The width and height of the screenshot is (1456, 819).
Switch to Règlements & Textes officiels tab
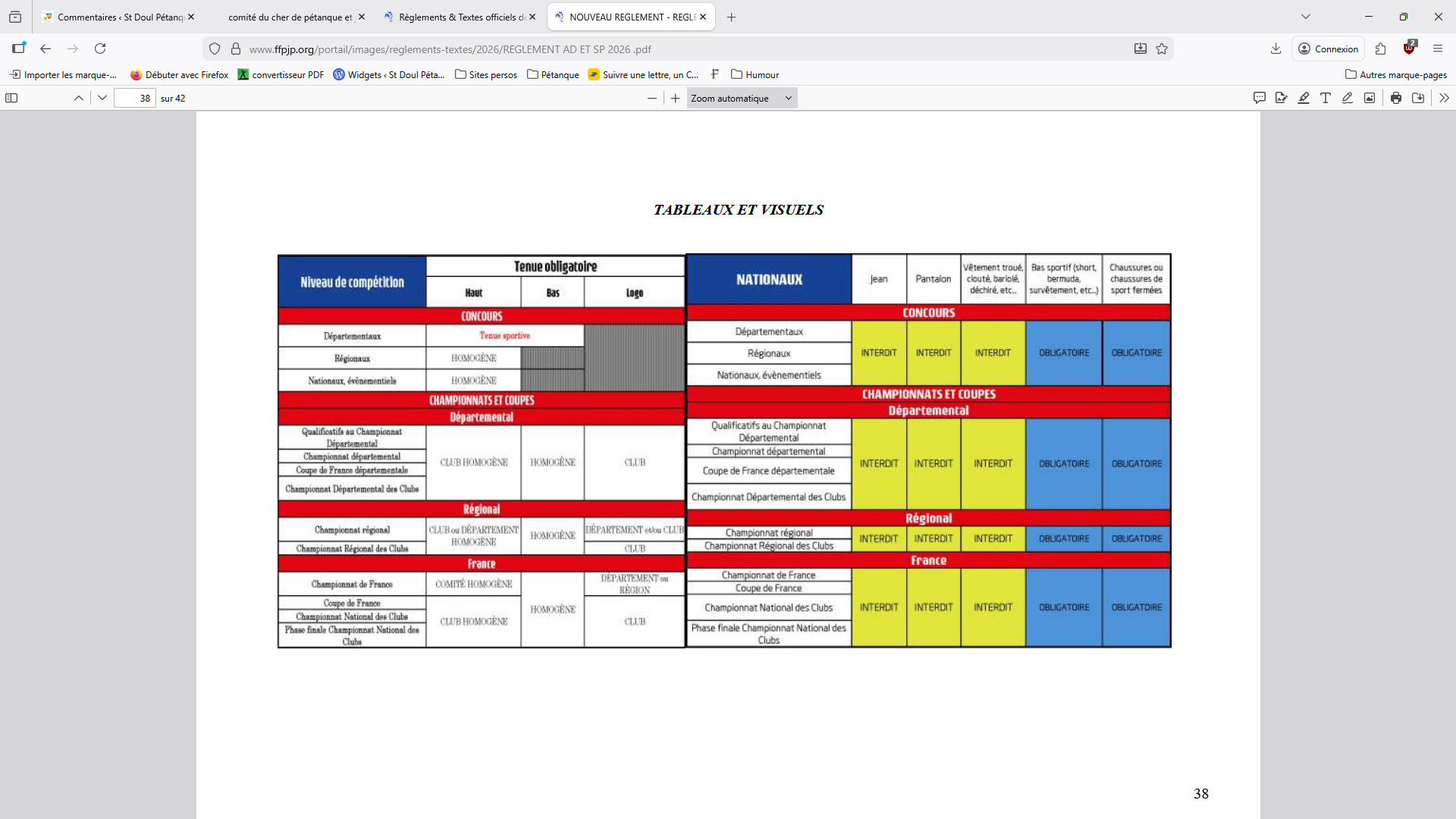(461, 17)
